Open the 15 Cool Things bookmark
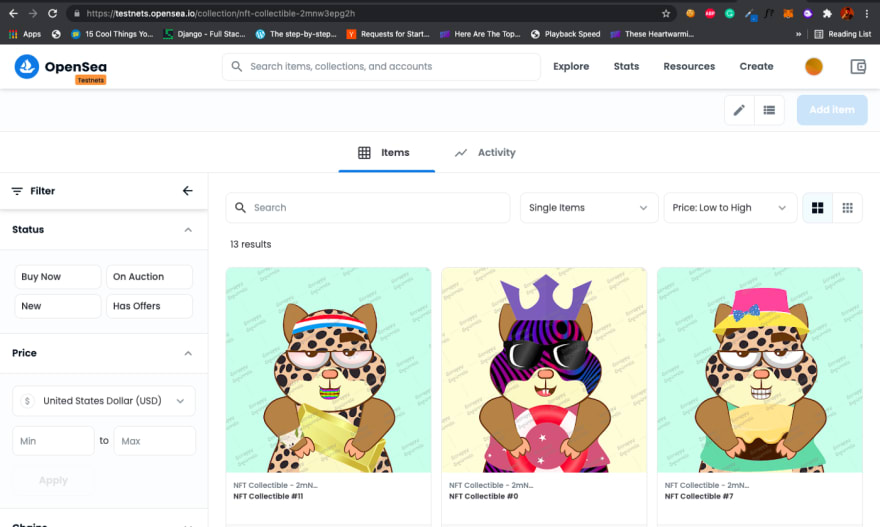This screenshot has height=527, width=880. 112,34
